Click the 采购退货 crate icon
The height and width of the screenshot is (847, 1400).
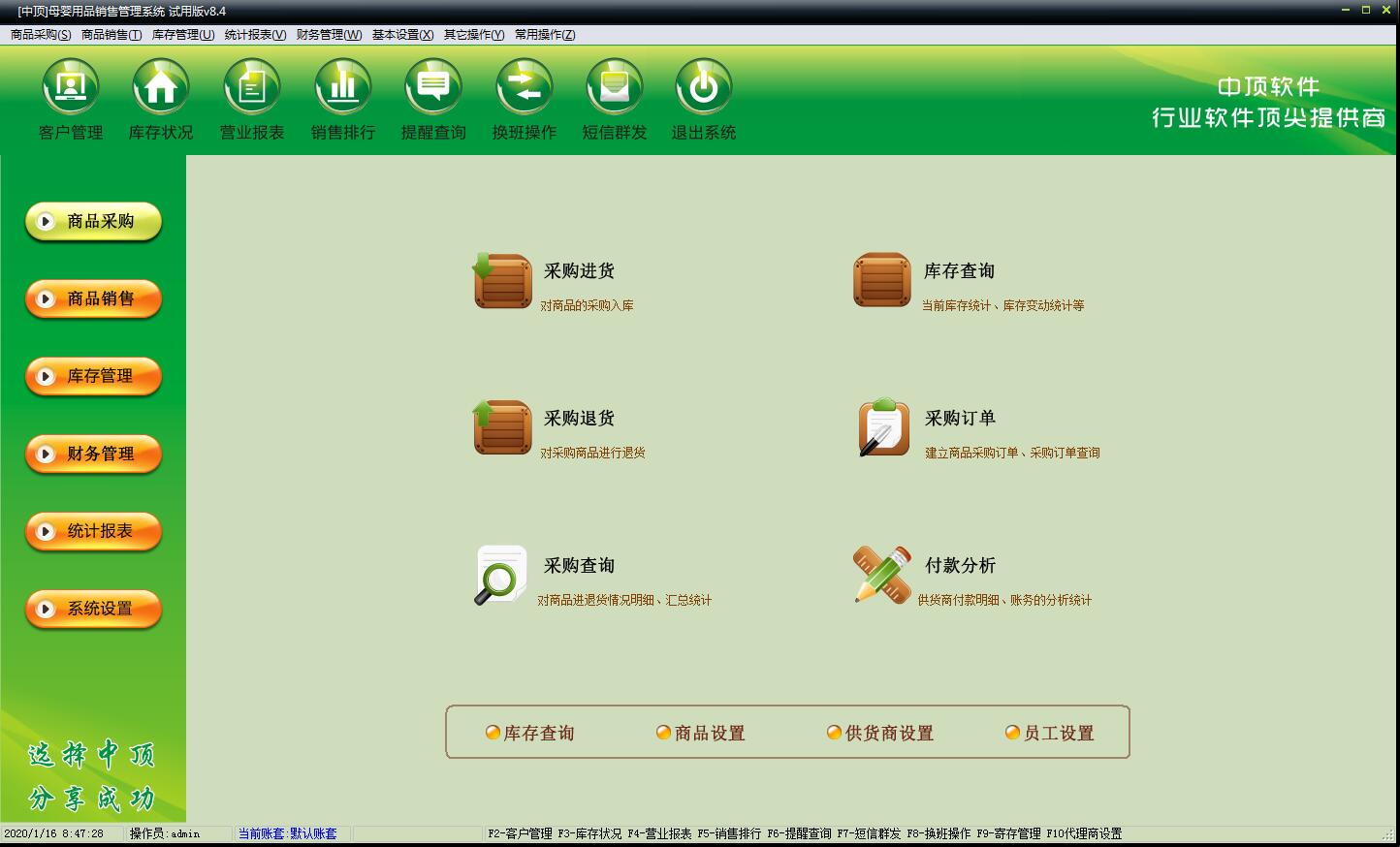tap(502, 427)
